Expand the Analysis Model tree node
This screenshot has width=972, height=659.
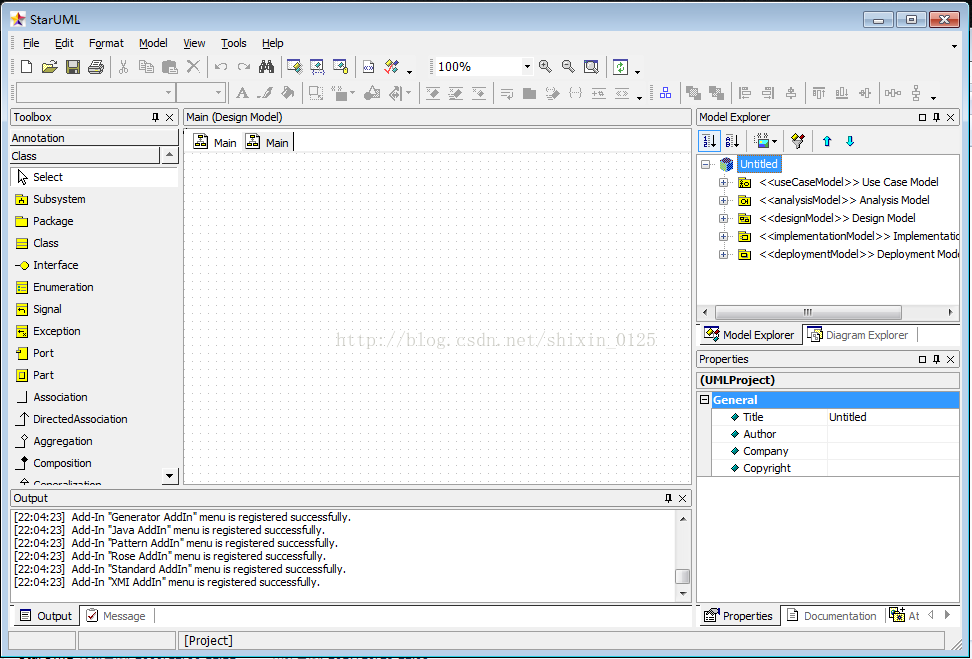(x=723, y=200)
